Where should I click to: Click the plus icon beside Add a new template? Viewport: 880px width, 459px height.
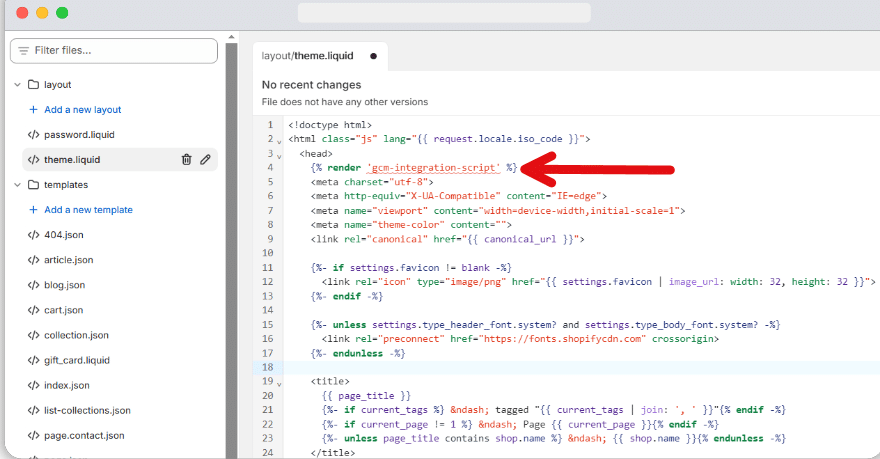pyautogui.click(x=33, y=209)
